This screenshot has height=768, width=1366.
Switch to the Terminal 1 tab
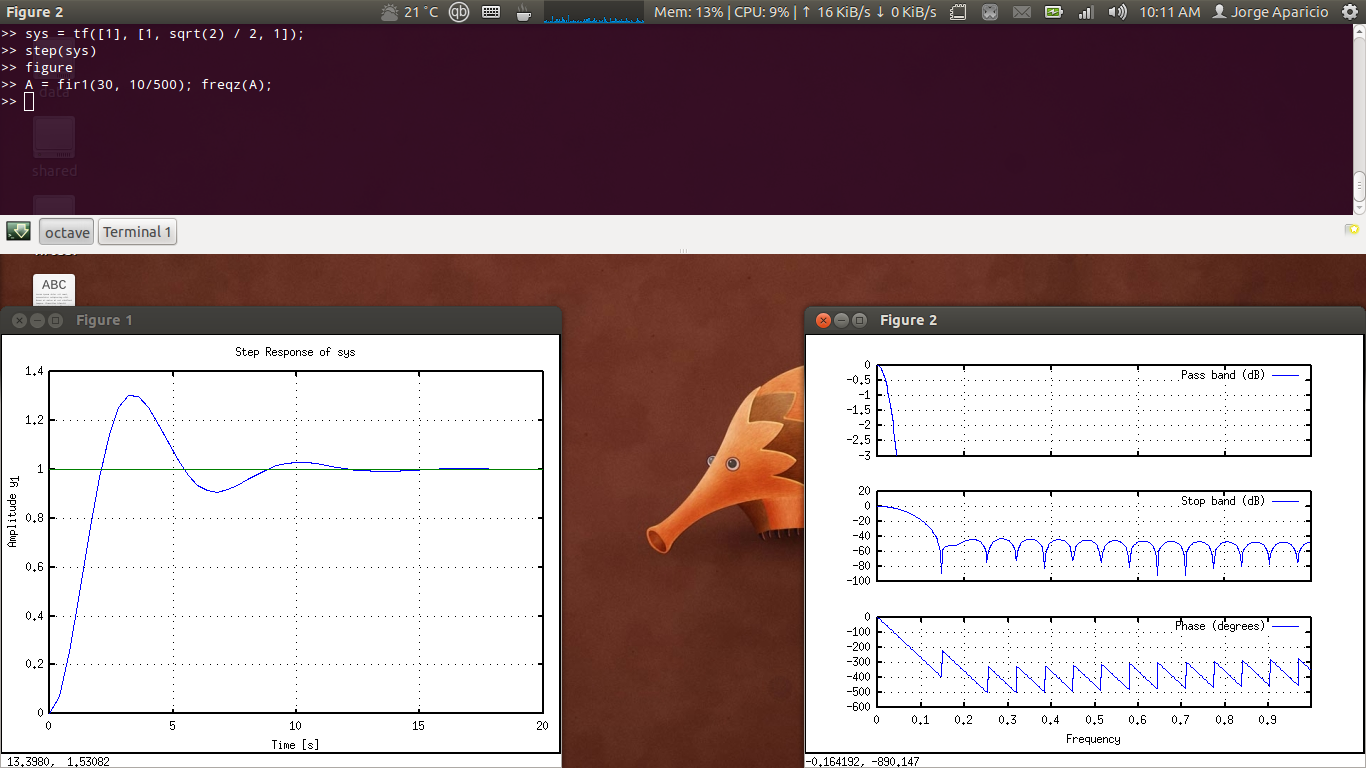(137, 231)
